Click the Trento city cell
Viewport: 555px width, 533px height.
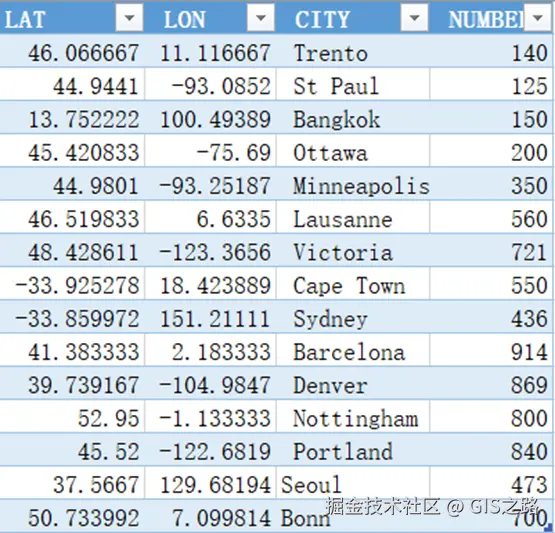tap(353, 51)
